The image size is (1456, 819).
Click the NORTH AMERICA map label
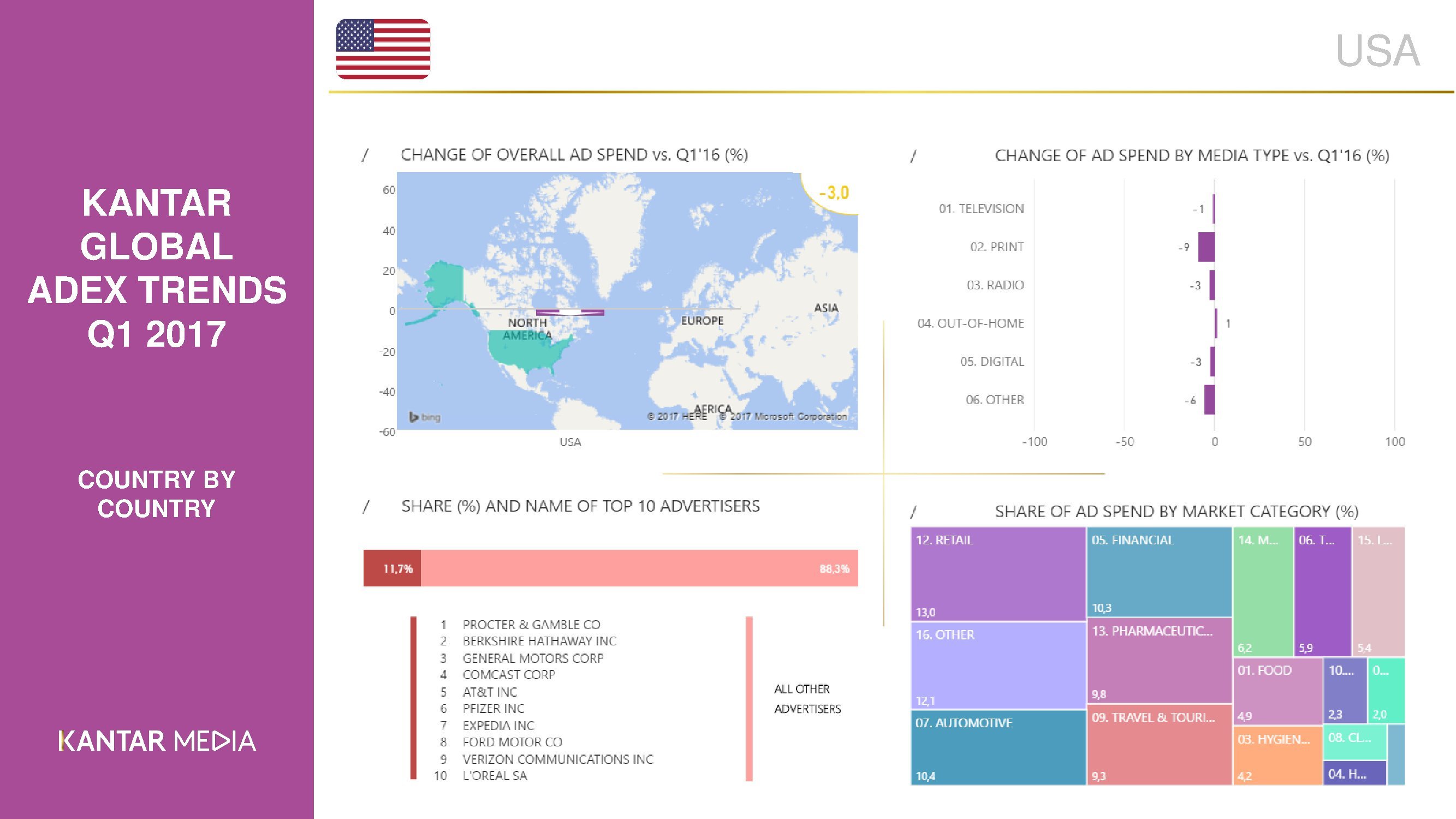527,329
